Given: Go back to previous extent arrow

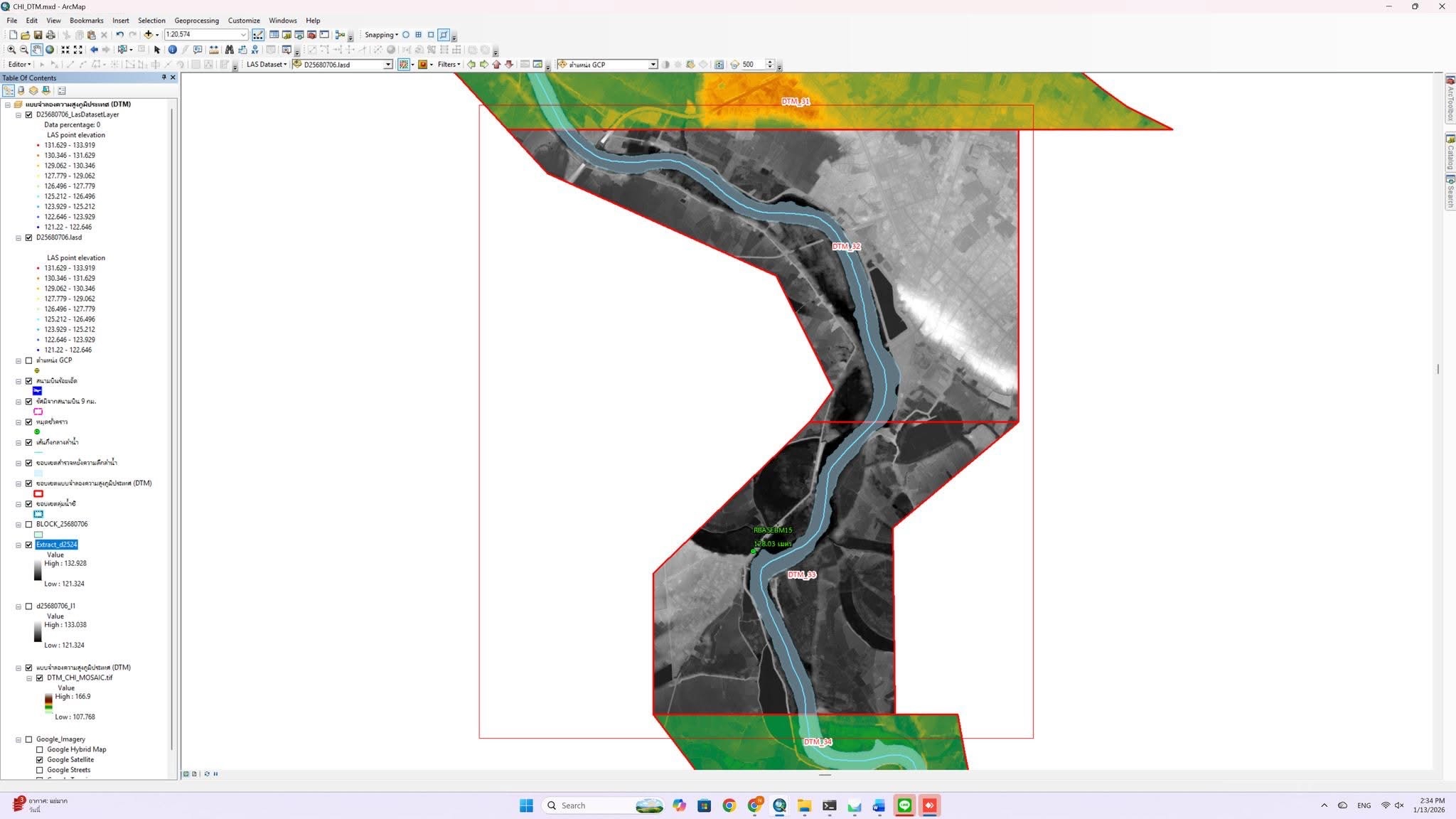Looking at the screenshot, I should pyautogui.click(x=94, y=50).
